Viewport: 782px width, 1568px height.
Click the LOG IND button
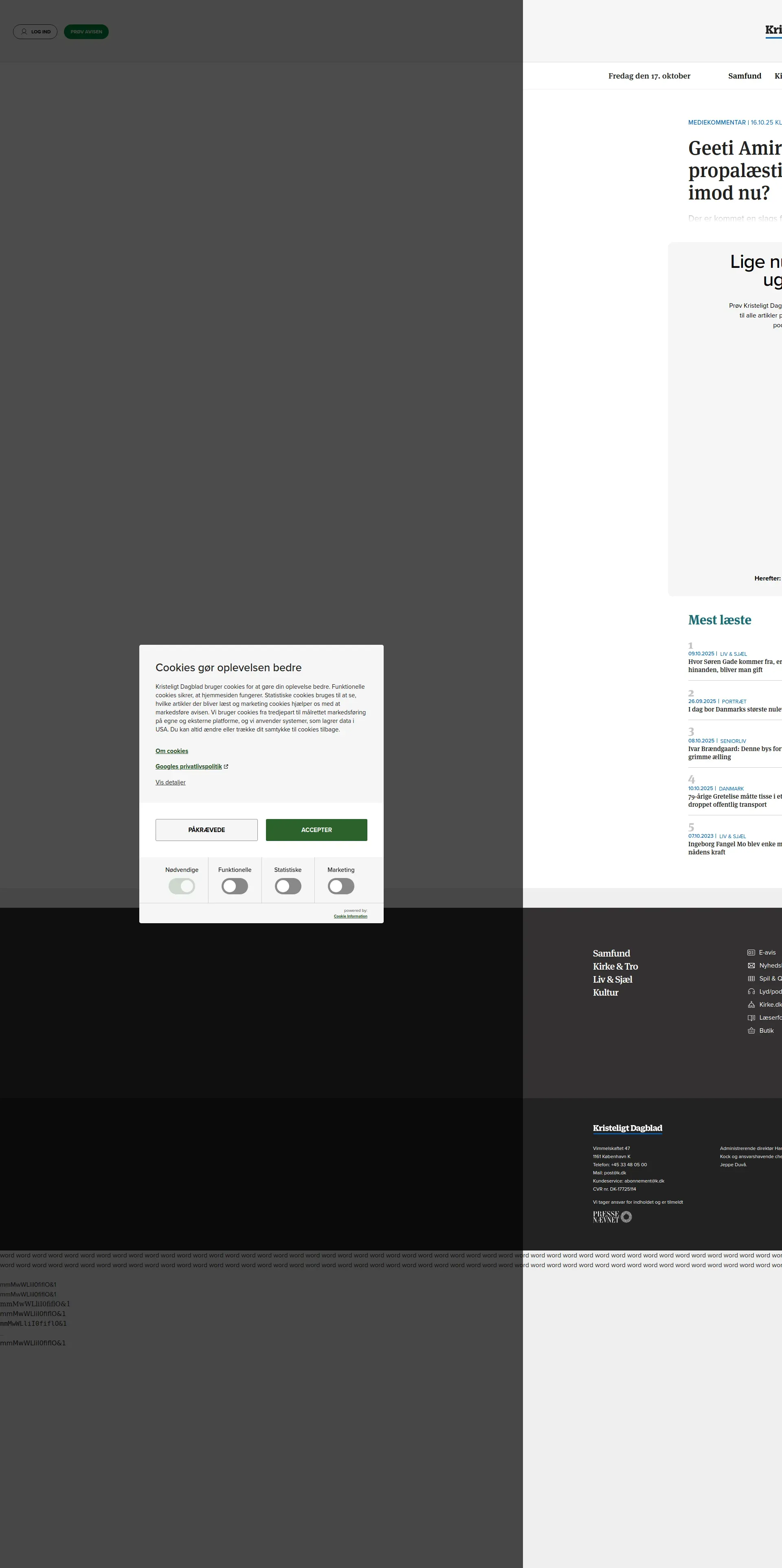click(35, 32)
